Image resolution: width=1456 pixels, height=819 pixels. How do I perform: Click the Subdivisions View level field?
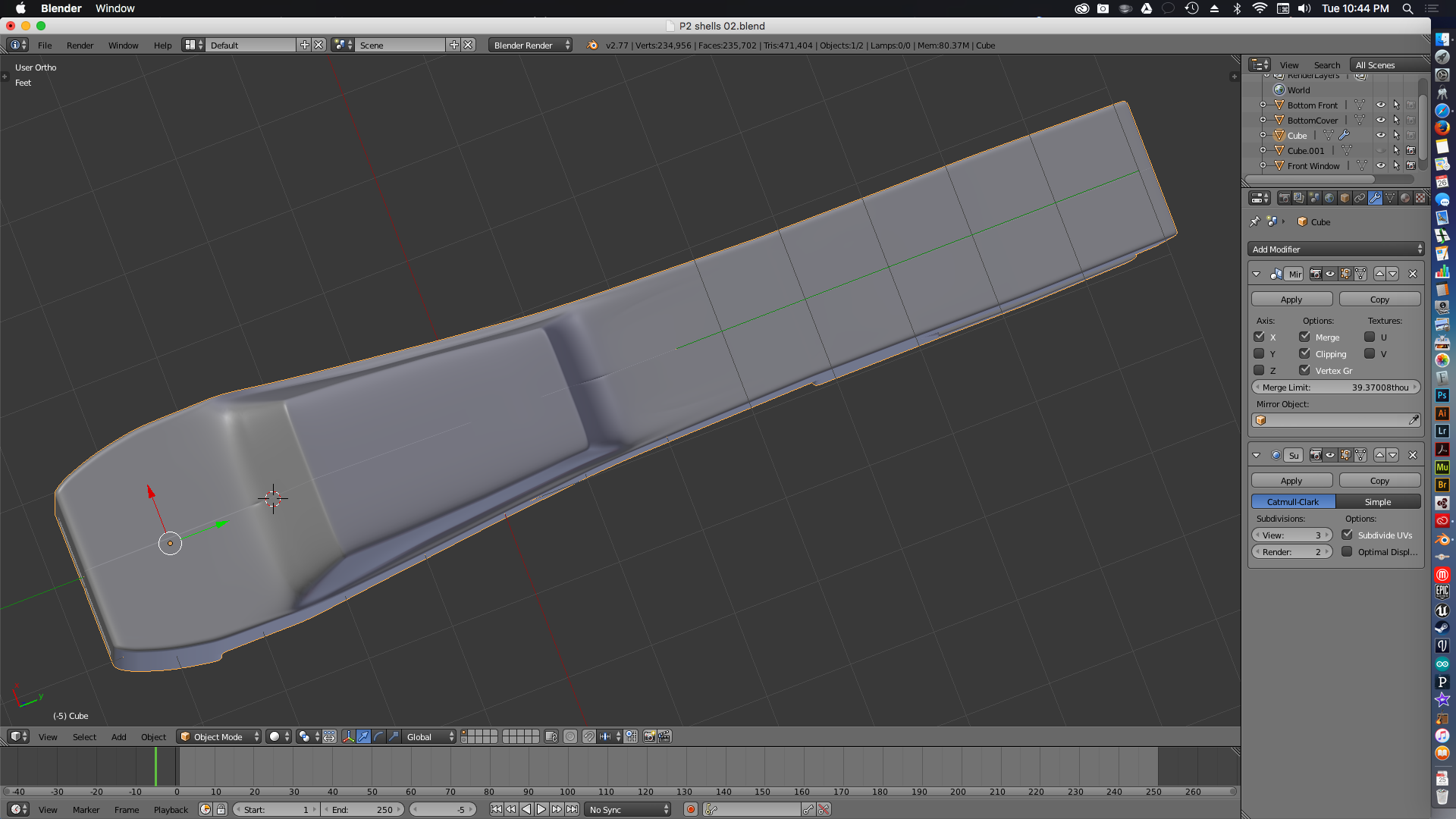pos(1291,535)
